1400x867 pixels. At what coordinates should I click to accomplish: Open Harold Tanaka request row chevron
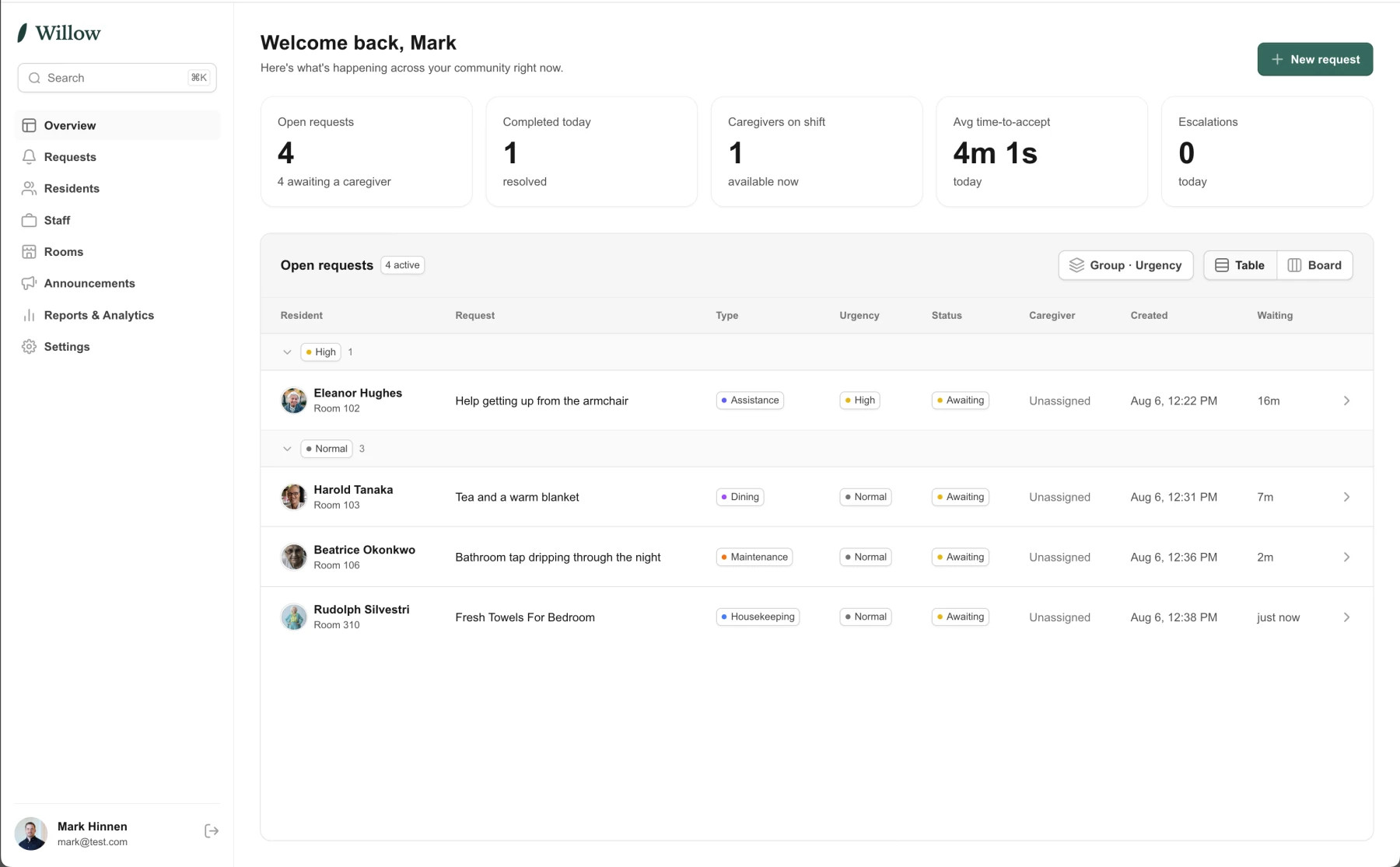point(1346,497)
